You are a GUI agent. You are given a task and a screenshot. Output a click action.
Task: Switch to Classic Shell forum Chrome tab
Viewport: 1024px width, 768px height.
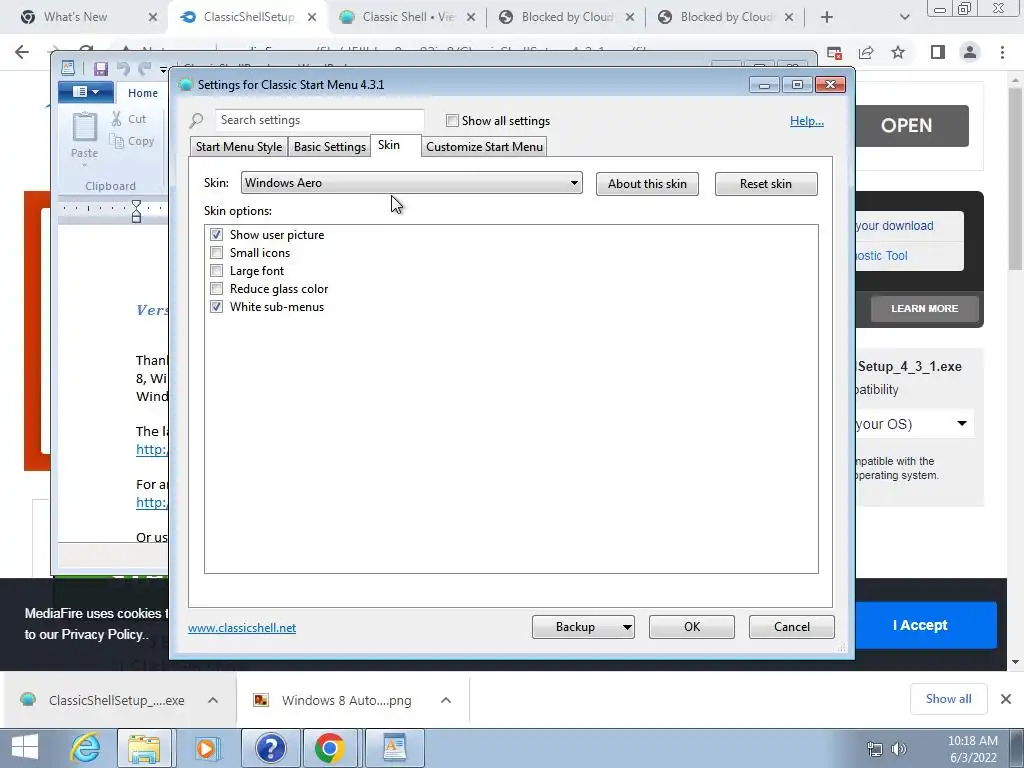pos(409,17)
